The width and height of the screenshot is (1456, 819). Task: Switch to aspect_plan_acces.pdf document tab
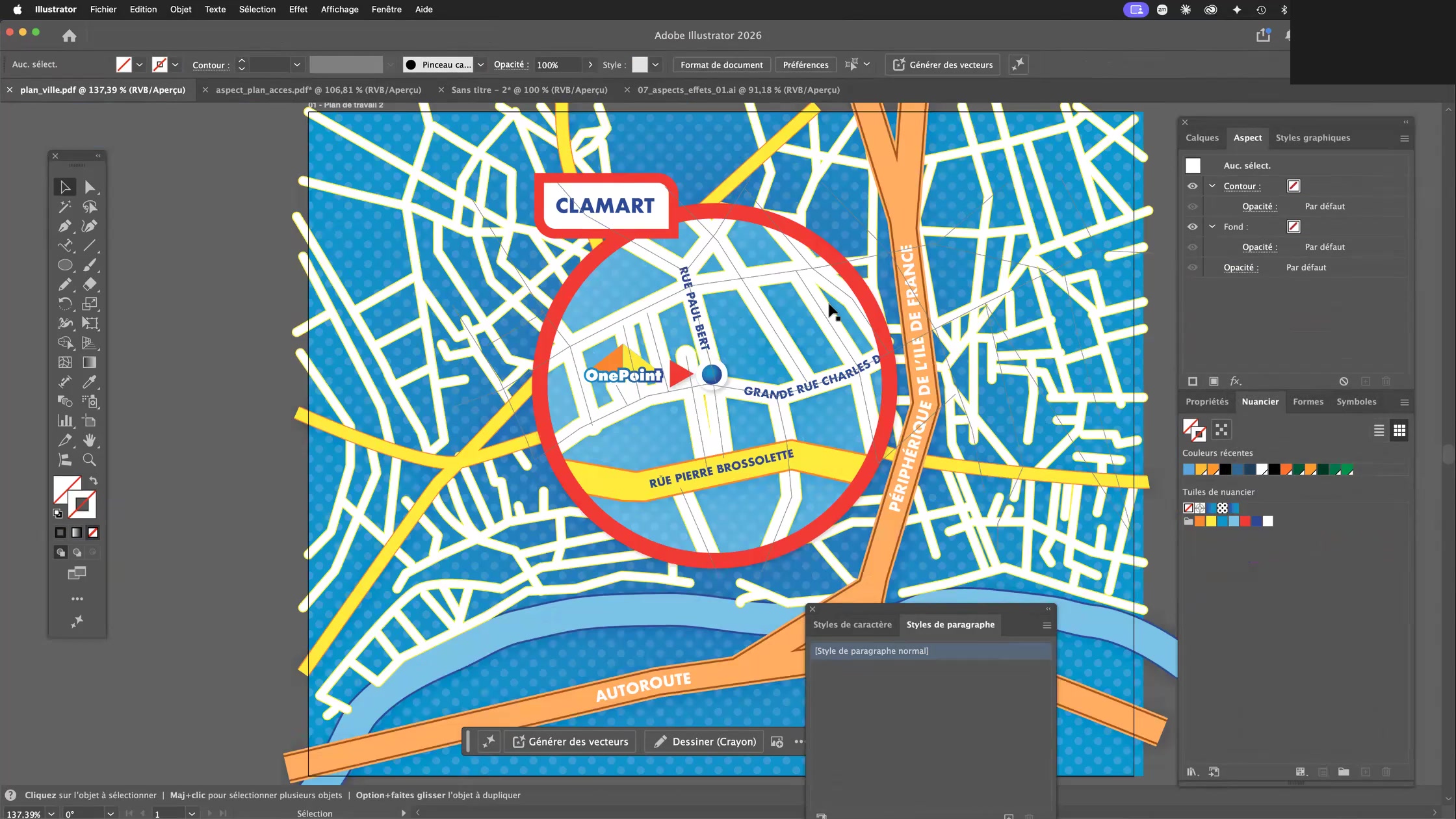pyautogui.click(x=318, y=90)
